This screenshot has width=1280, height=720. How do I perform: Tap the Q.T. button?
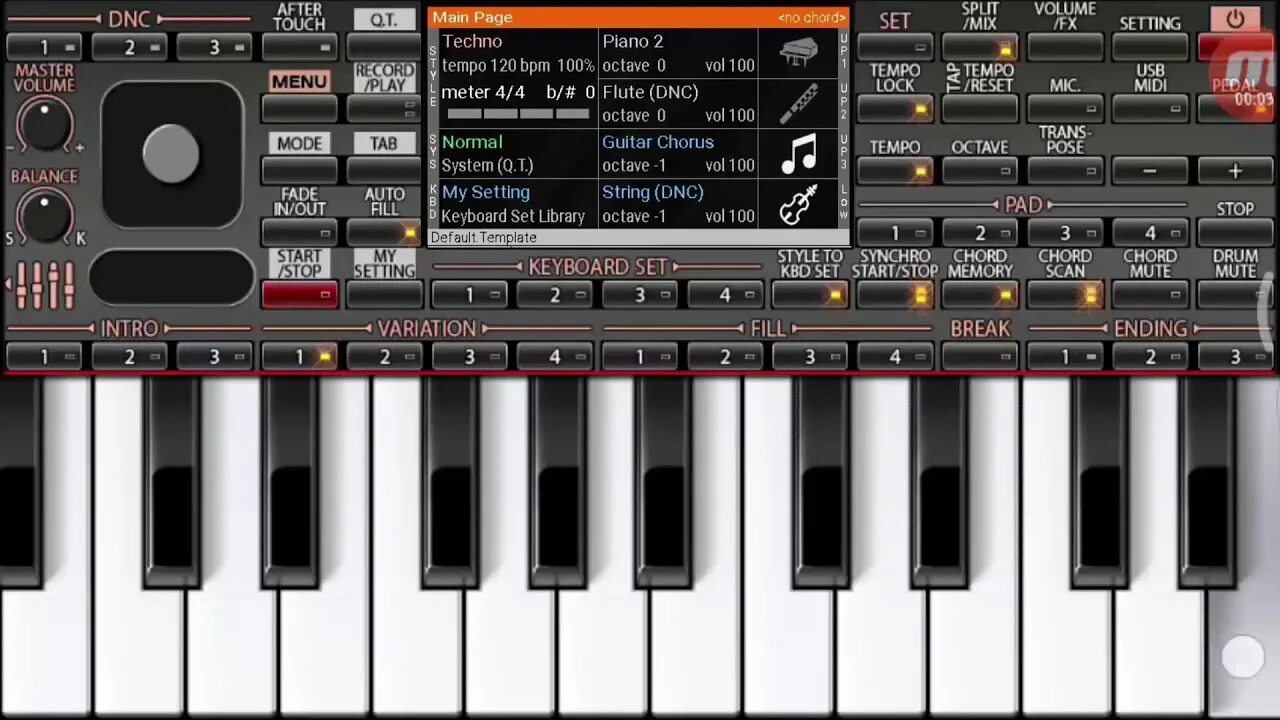[x=384, y=47]
